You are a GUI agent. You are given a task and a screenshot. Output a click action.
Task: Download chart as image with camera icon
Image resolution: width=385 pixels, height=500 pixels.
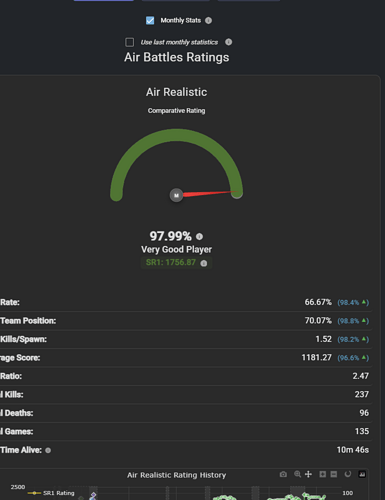coord(283,474)
